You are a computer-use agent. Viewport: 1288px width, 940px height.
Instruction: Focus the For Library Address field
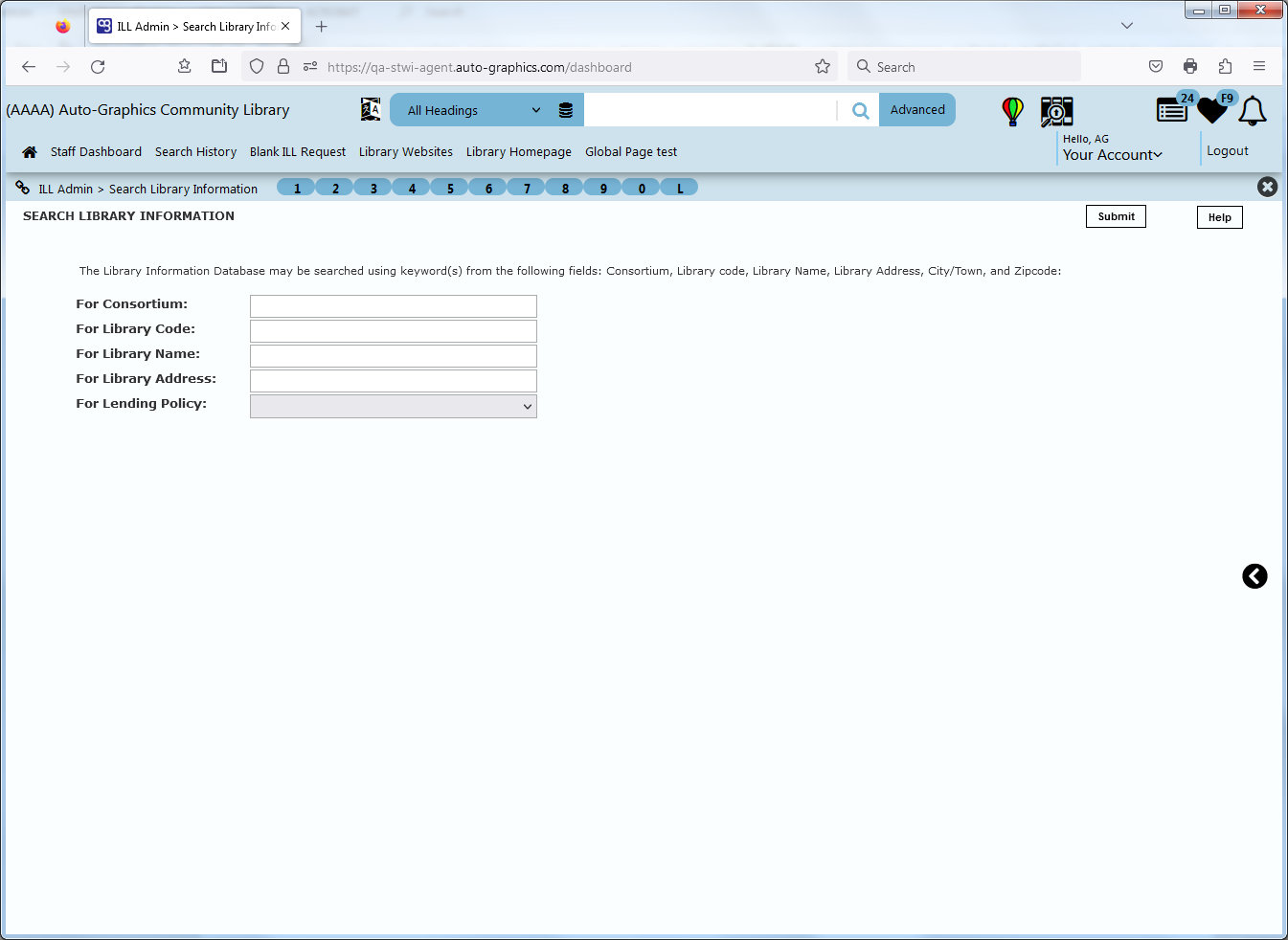394,381
